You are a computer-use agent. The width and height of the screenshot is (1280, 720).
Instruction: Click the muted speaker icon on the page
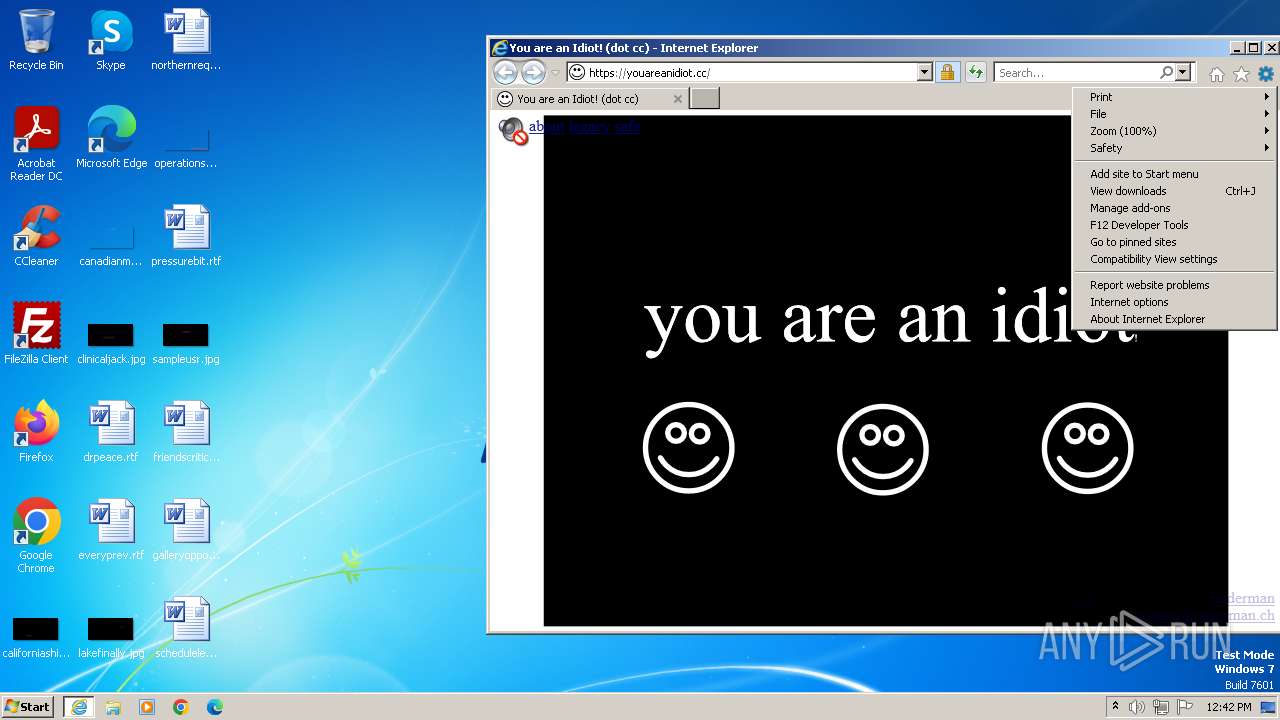click(512, 130)
